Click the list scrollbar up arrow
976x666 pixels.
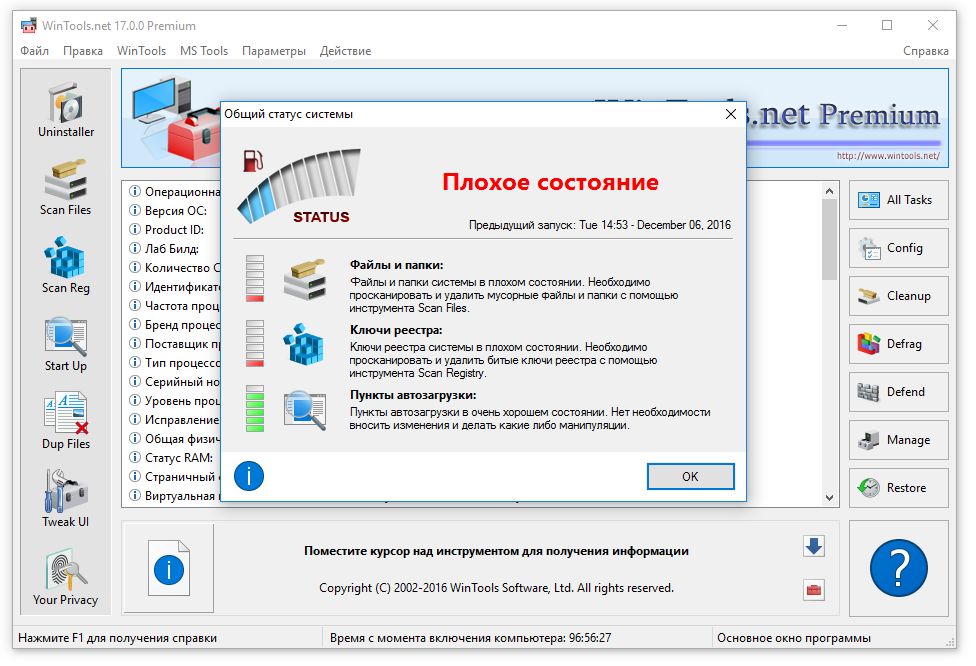pyautogui.click(x=829, y=191)
